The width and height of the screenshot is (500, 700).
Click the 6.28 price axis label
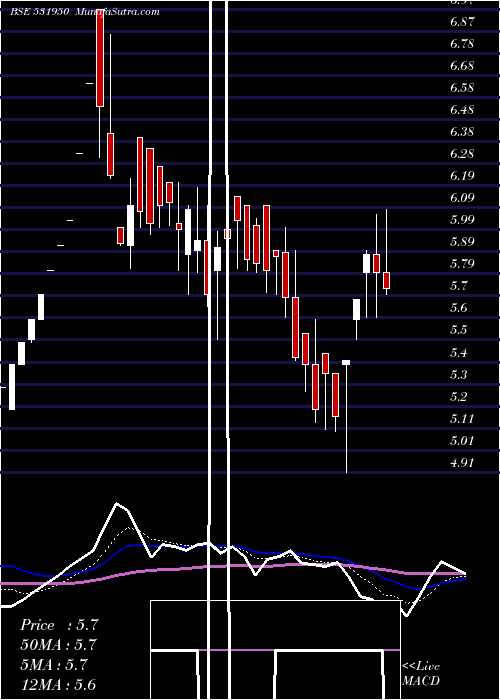[x=462, y=154]
